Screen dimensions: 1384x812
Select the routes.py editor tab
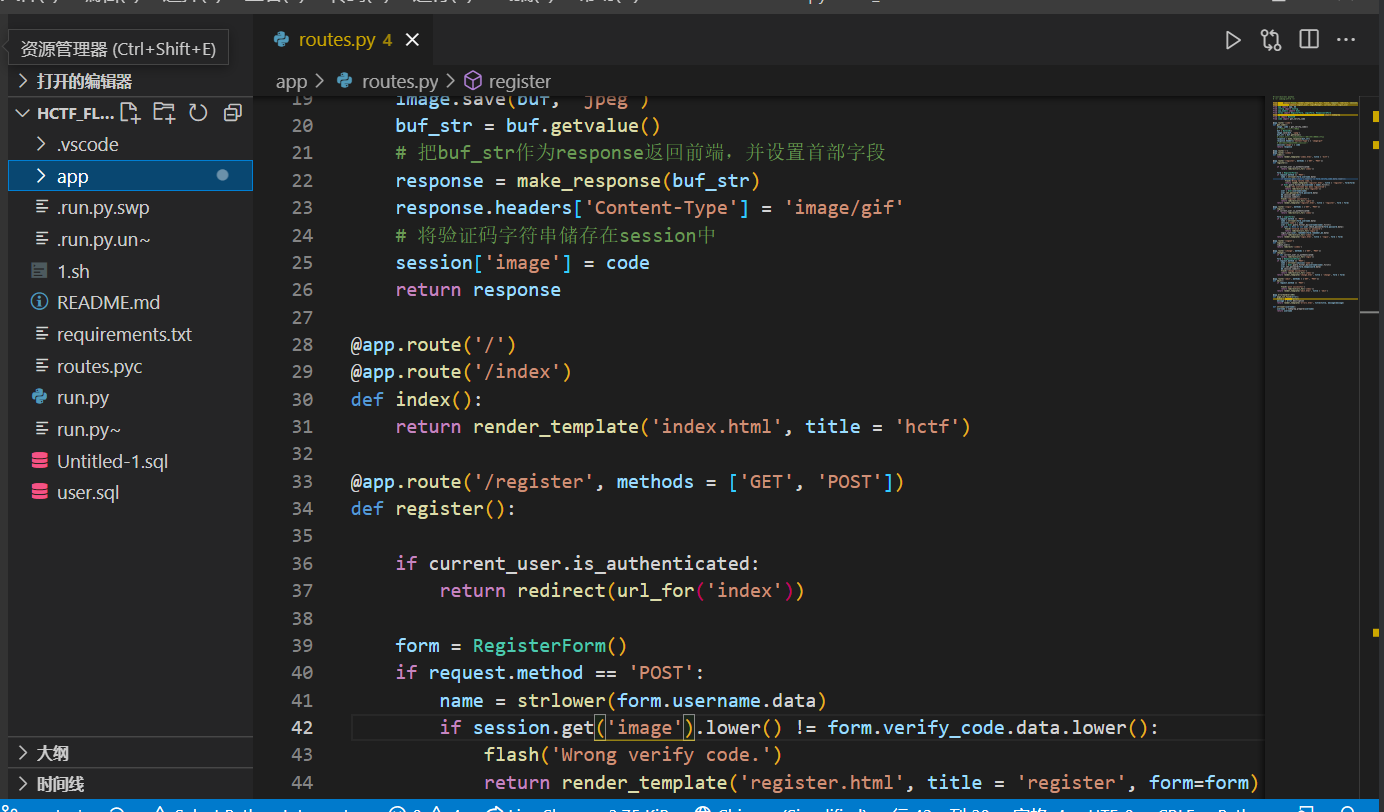(x=335, y=40)
